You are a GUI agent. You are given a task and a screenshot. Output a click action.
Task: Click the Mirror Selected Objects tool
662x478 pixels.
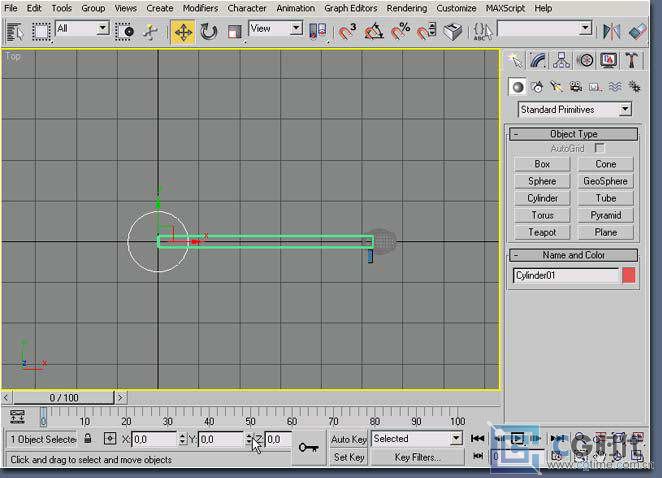(611, 32)
